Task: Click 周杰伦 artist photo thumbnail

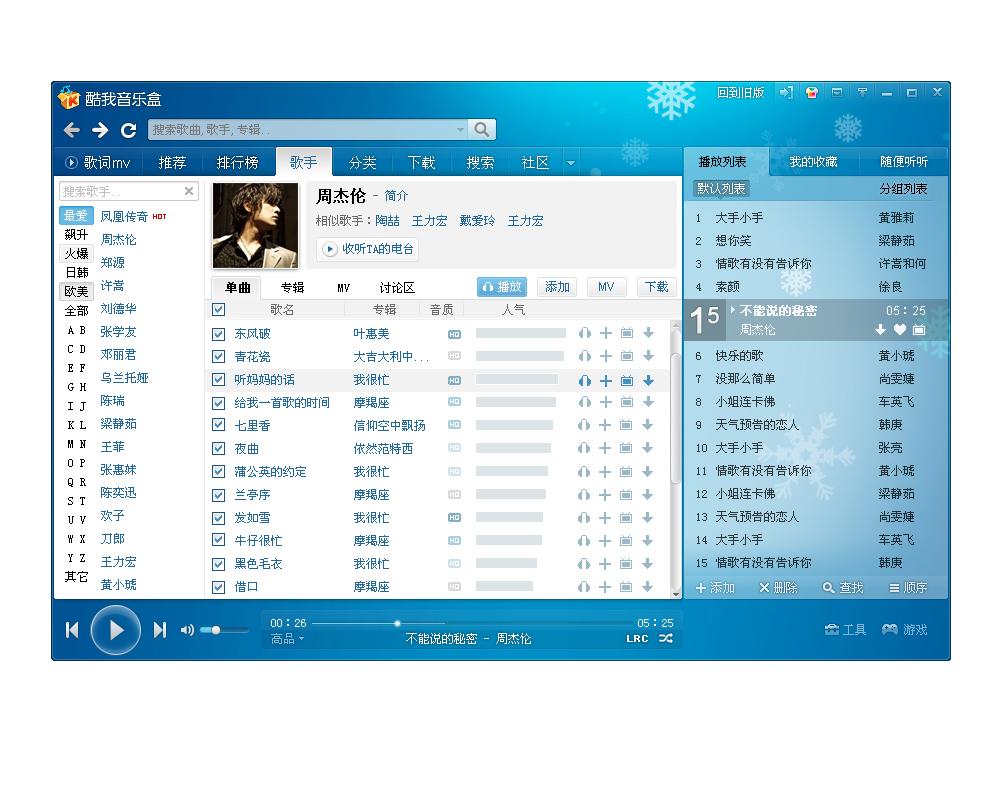Action: pyautogui.click(x=255, y=225)
